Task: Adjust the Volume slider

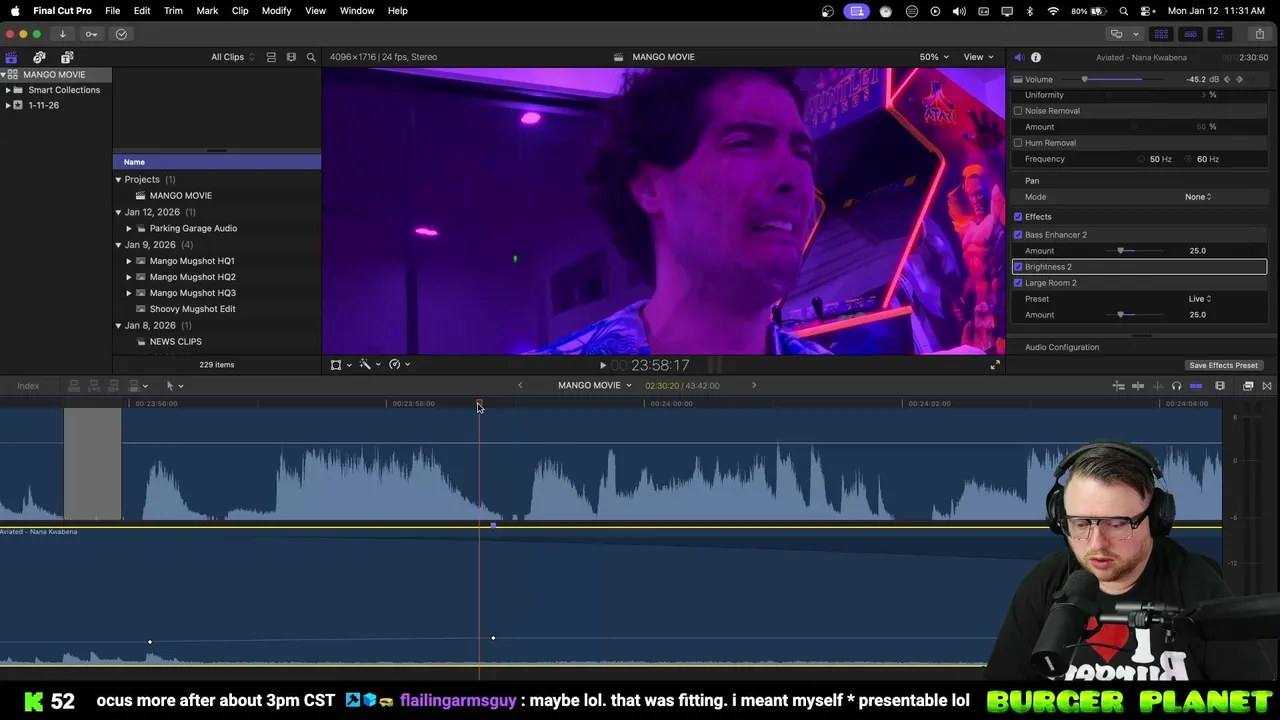Action: 1112,79
